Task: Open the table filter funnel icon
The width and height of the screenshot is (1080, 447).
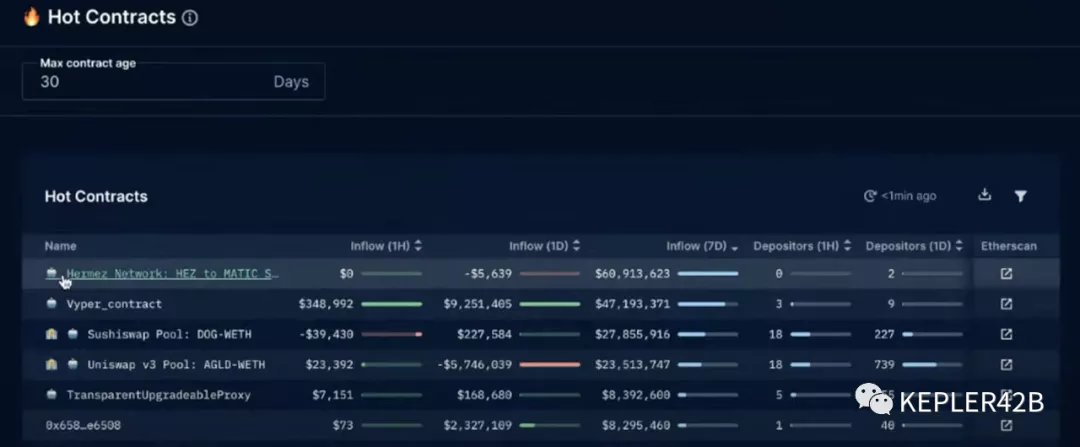Action: coord(1020,196)
